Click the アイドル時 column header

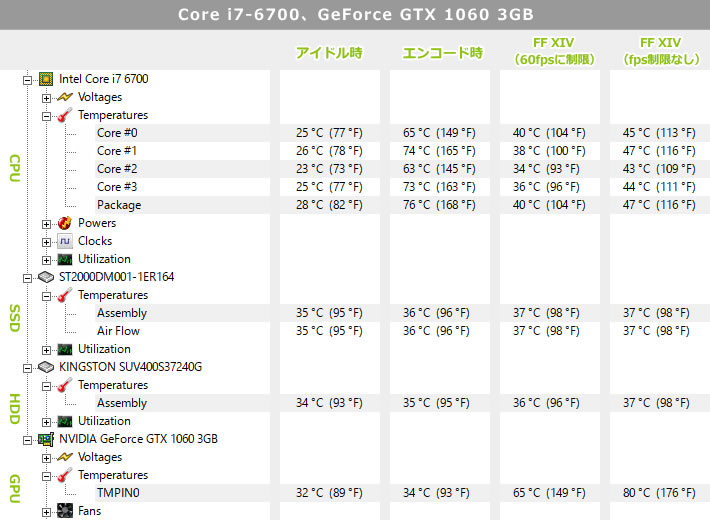tap(329, 53)
